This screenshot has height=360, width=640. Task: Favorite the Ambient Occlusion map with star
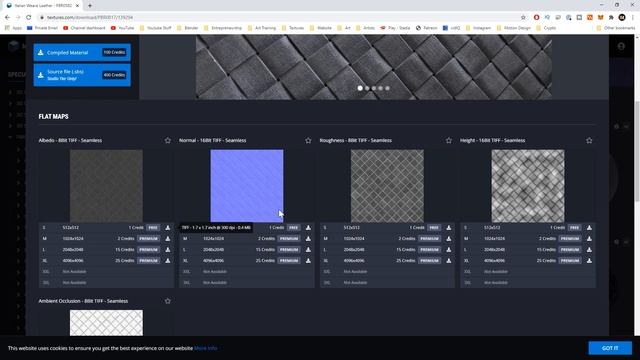tap(168, 301)
